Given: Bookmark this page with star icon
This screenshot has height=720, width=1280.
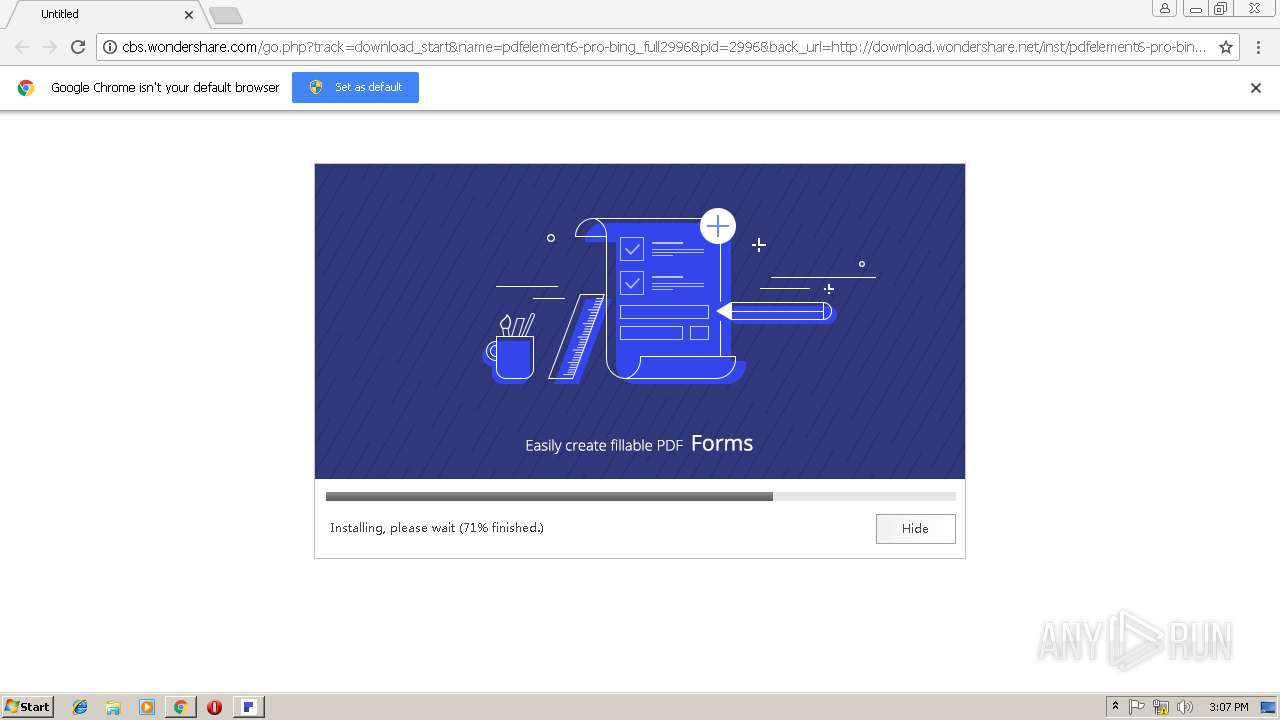Looking at the screenshot, I should point(1225,47).
